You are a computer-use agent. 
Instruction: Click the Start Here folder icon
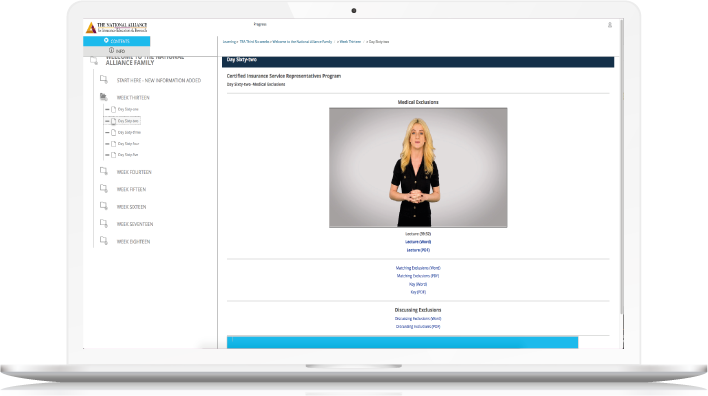[103, 79]
